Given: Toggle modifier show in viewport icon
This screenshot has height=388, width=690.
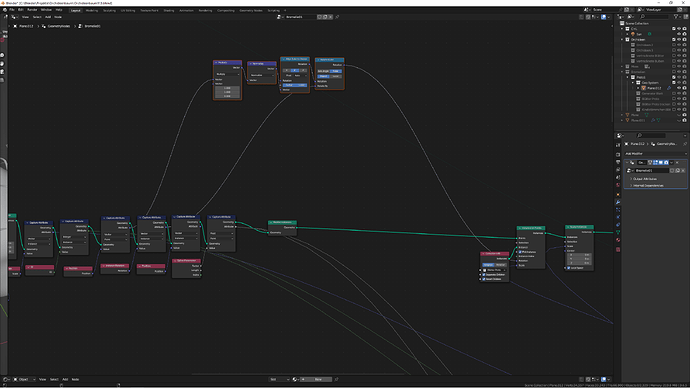Looking at the screenshot, I should pos(661,162).
